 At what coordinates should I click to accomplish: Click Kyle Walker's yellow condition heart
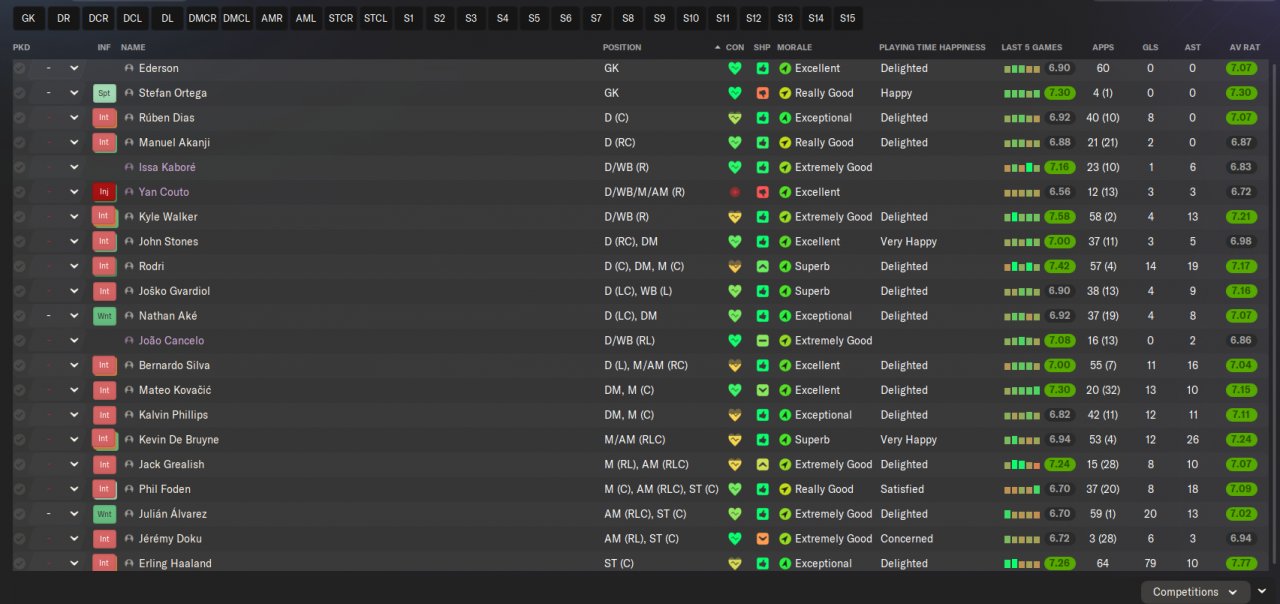coord(735,217)
